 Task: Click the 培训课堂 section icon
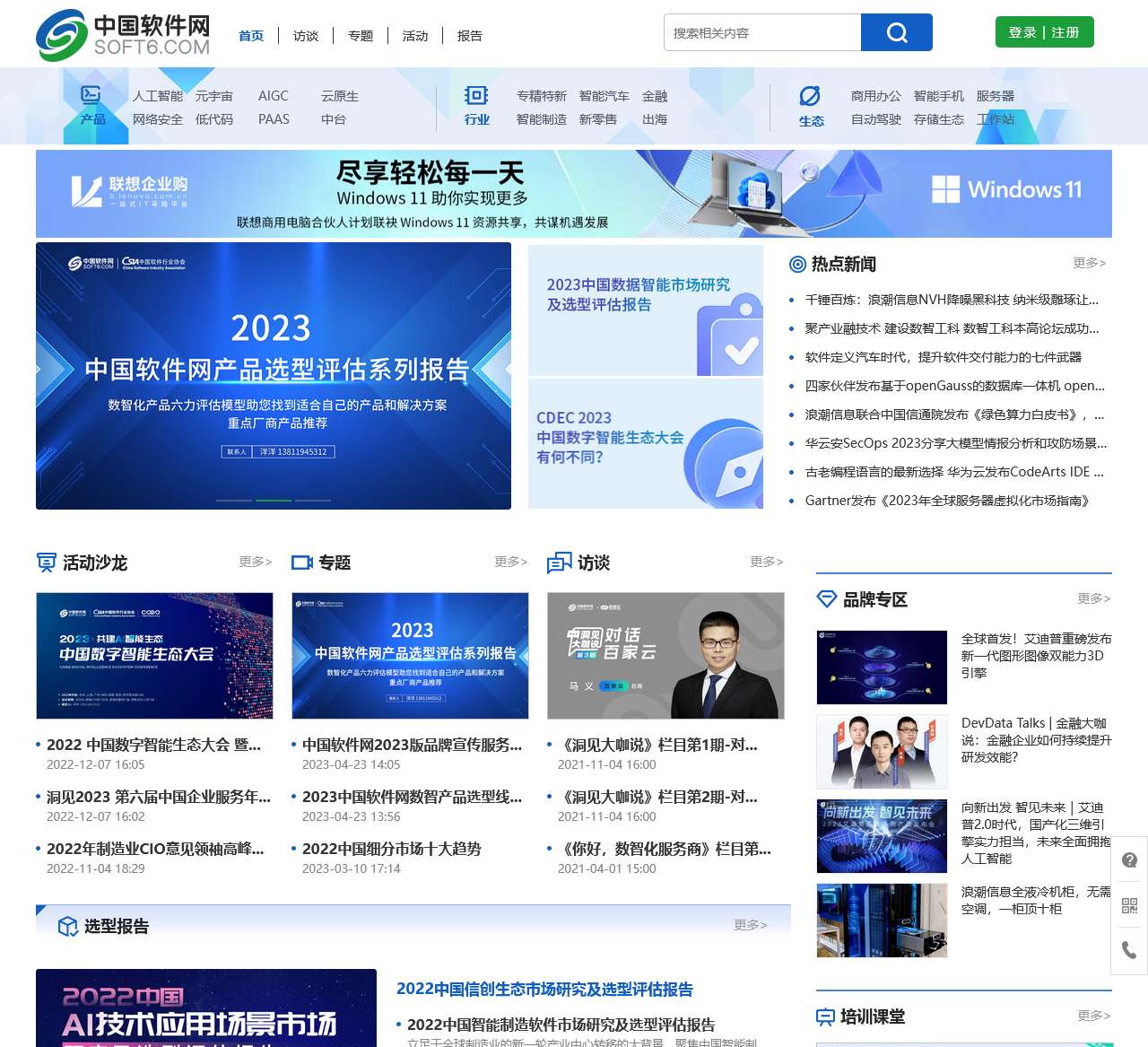[x=825, y=1016]
